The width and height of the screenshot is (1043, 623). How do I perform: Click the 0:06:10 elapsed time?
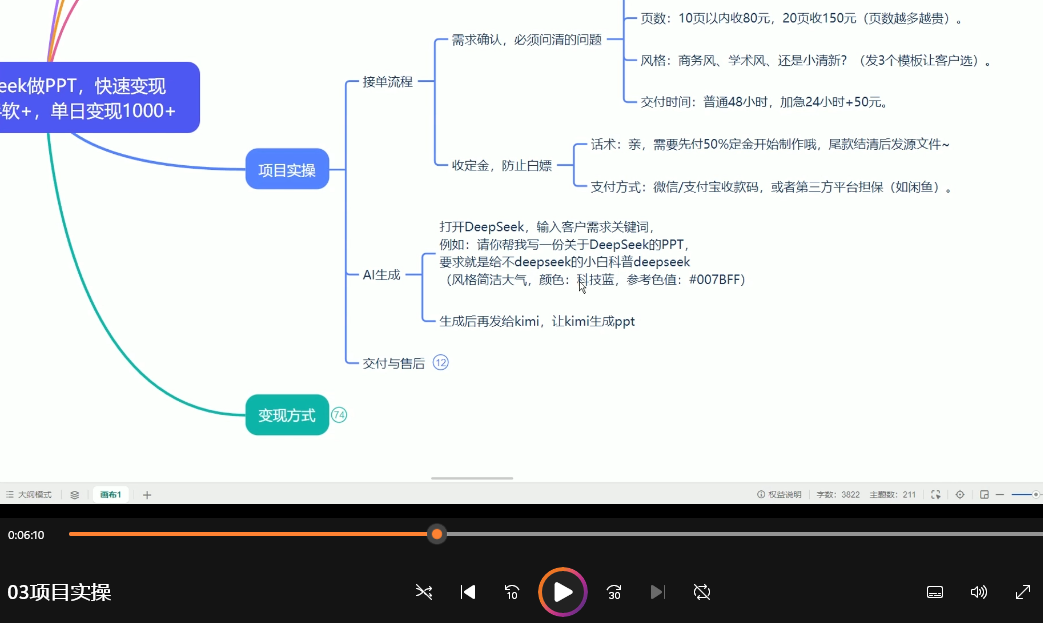tap(26, 535)
